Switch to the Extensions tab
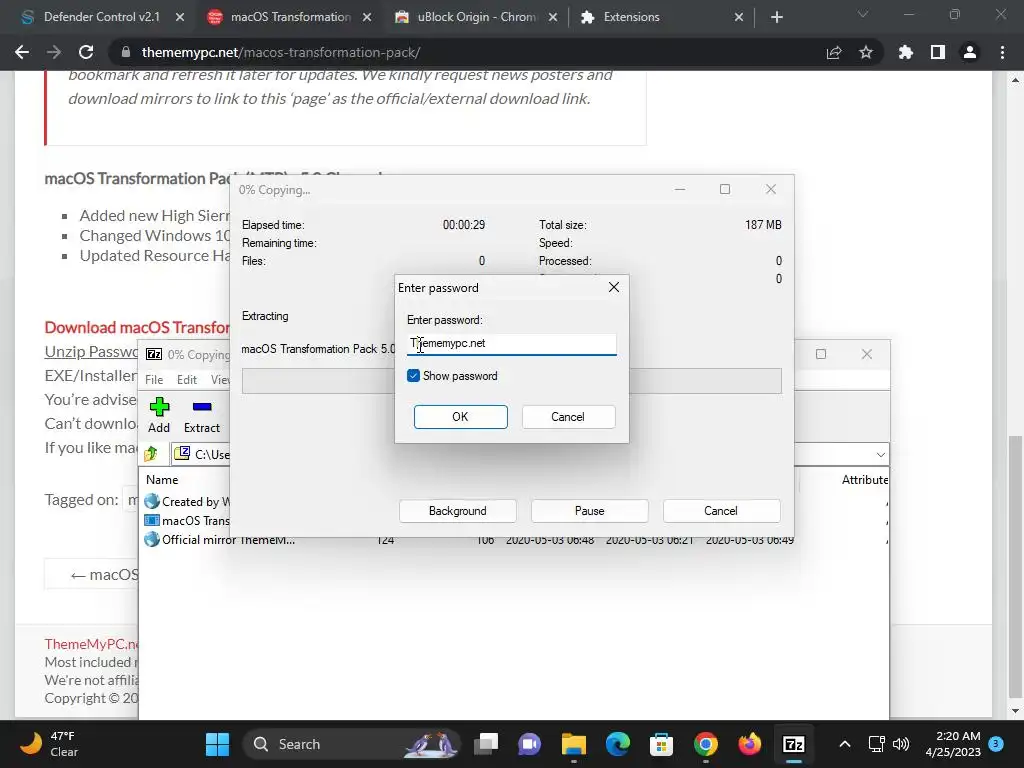 [632, 17]
